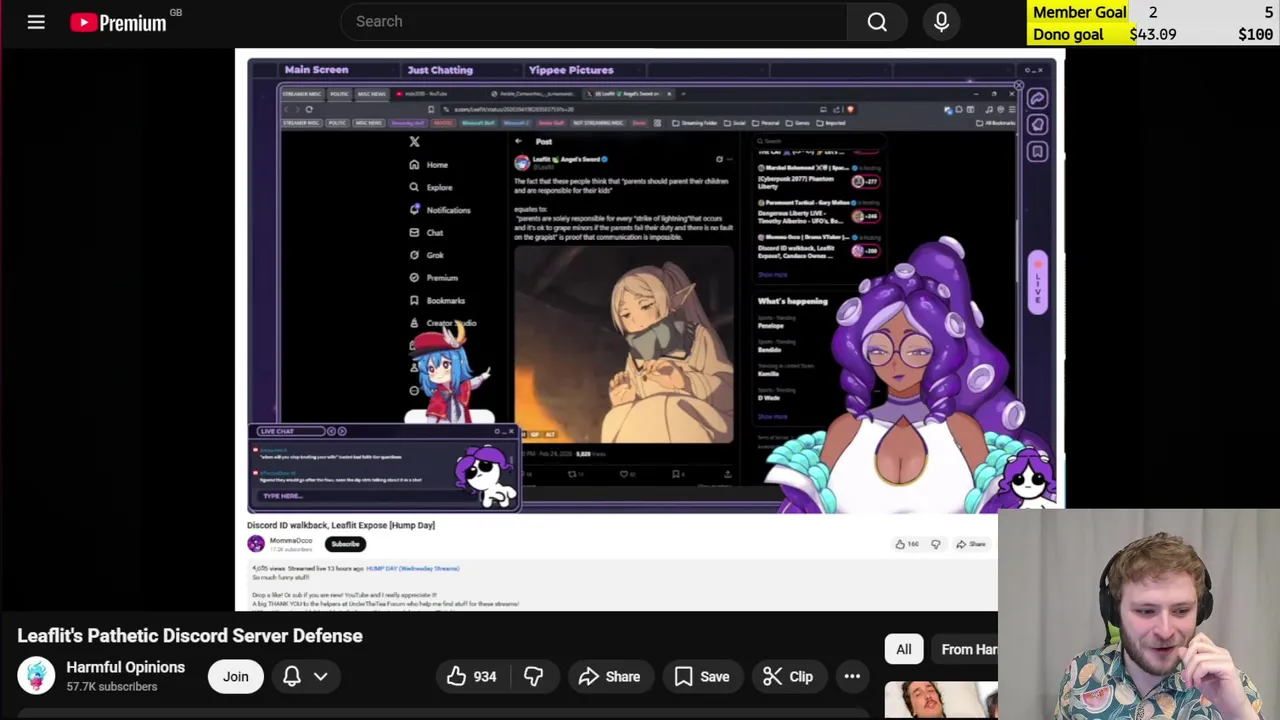Click the YouTube search input field
The image size is (1280, 720).
593,21
